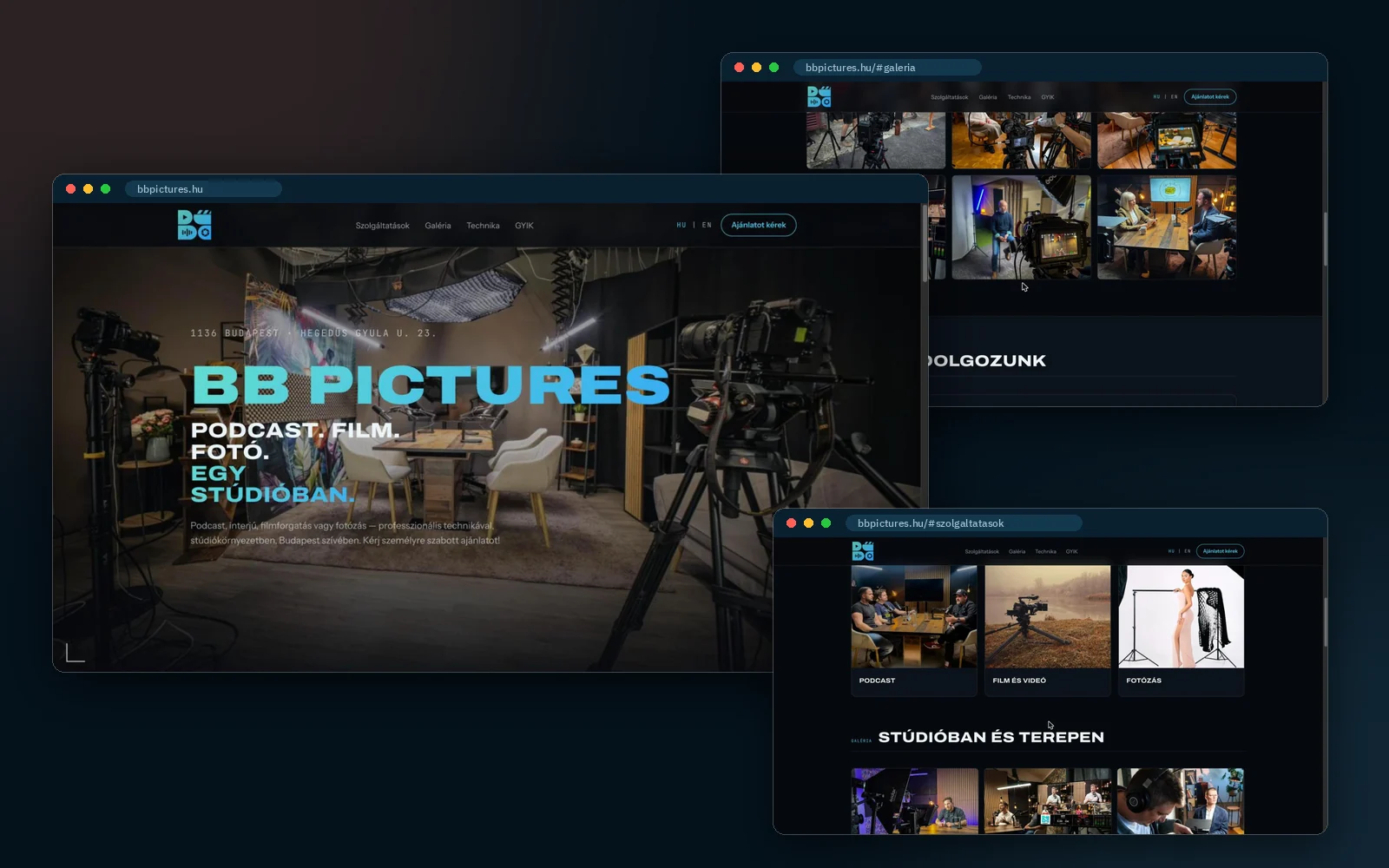Open GYIK in the szolgaltatasok window nav
Image resolution: width=1389 pixels, height=868 pixels.
click(x=1072, y=551)
